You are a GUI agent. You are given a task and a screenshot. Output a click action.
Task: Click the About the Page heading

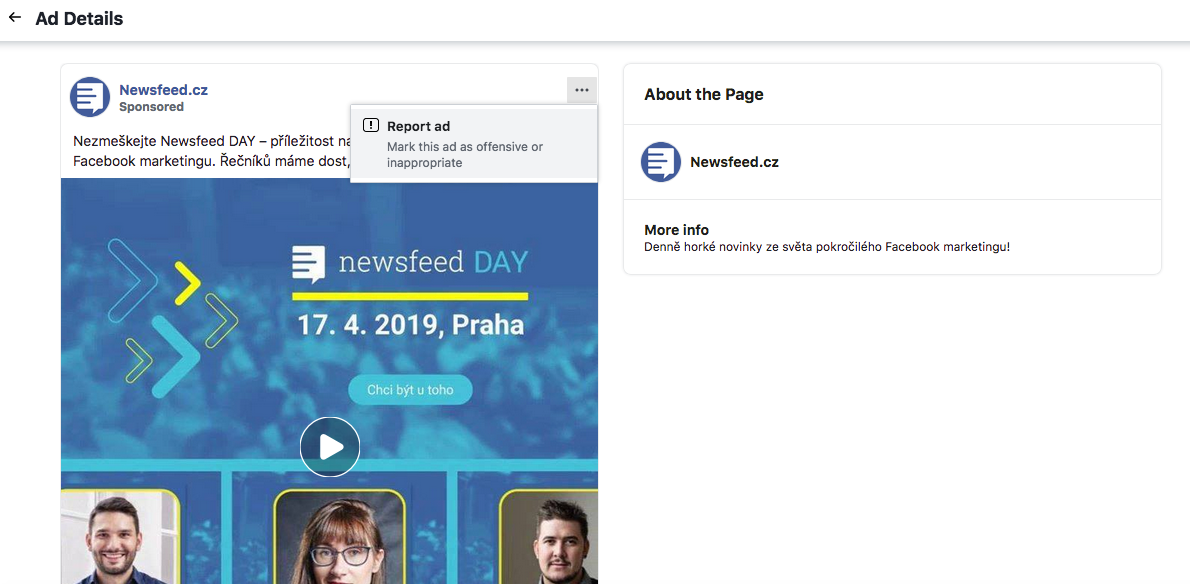coord(704,95)
